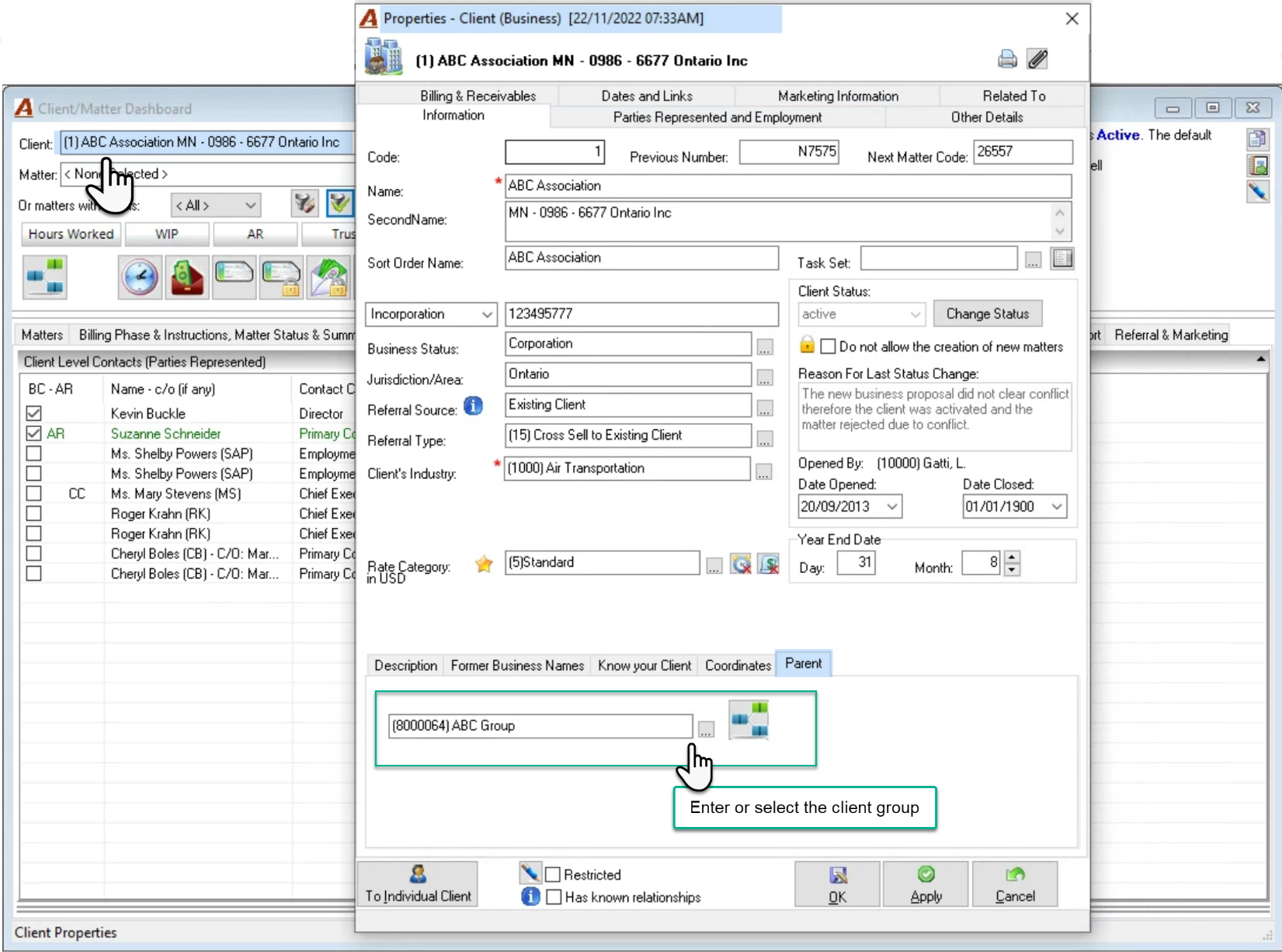
Task: Toggle the Suzanne Schneider AR checkbox
Action: coord(33,433)
